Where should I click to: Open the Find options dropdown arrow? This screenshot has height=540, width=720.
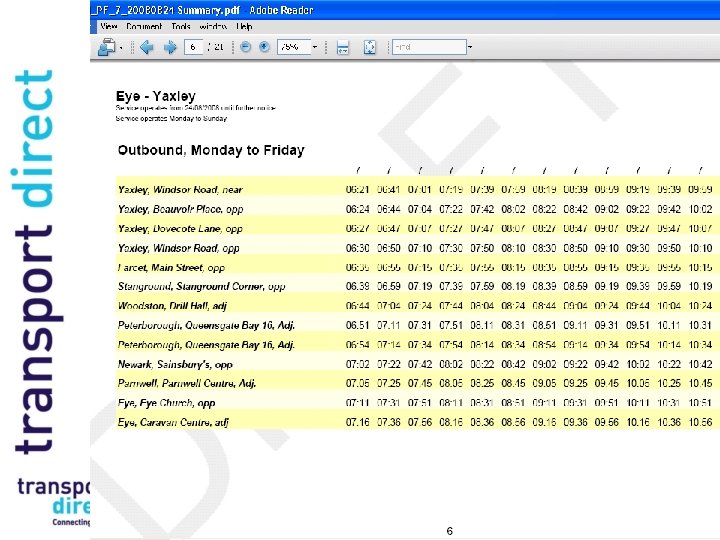point(470,47)
